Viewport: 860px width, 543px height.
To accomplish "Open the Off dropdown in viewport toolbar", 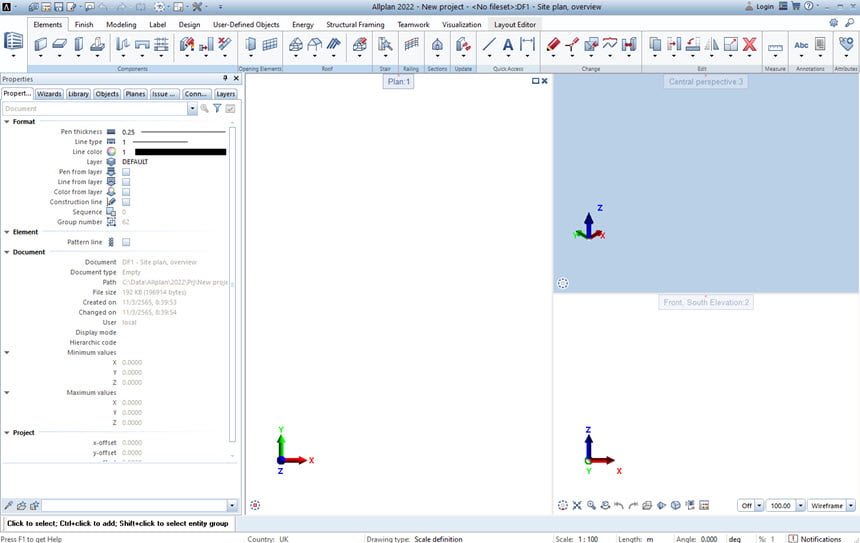I will click(x=759, y=505).
